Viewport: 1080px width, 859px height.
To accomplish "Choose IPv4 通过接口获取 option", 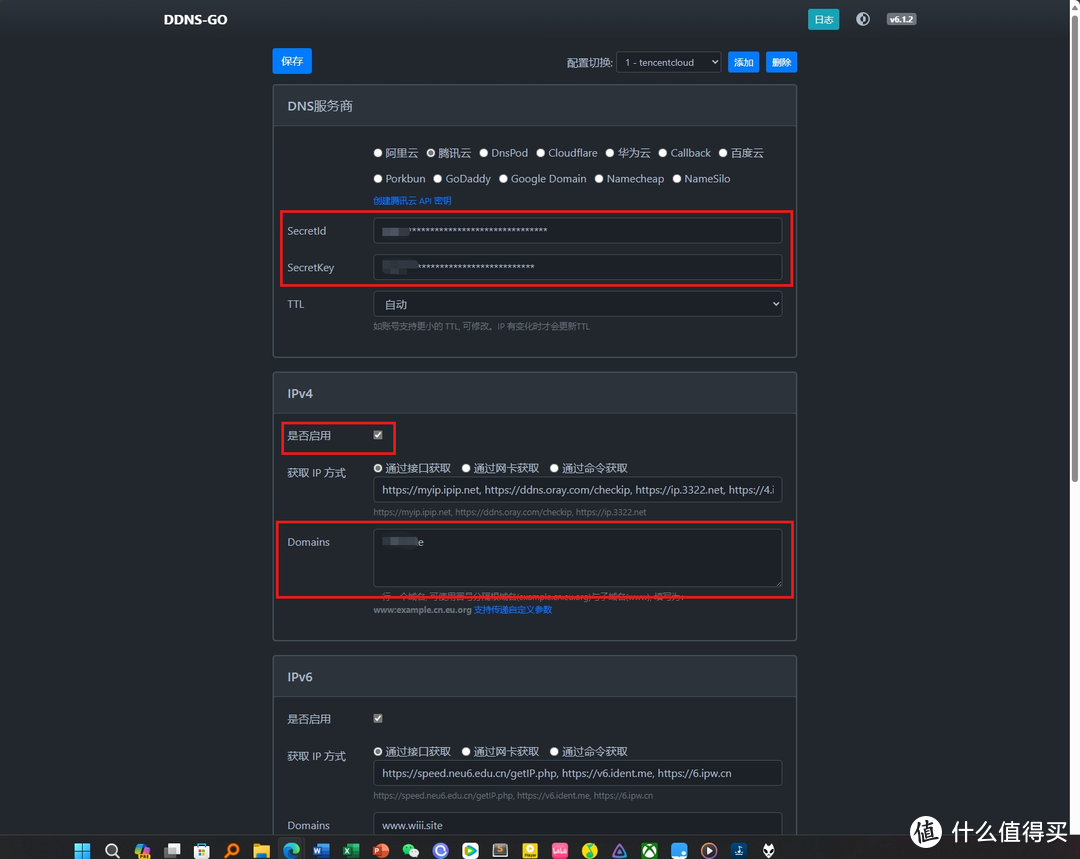I will click(377, 468).
